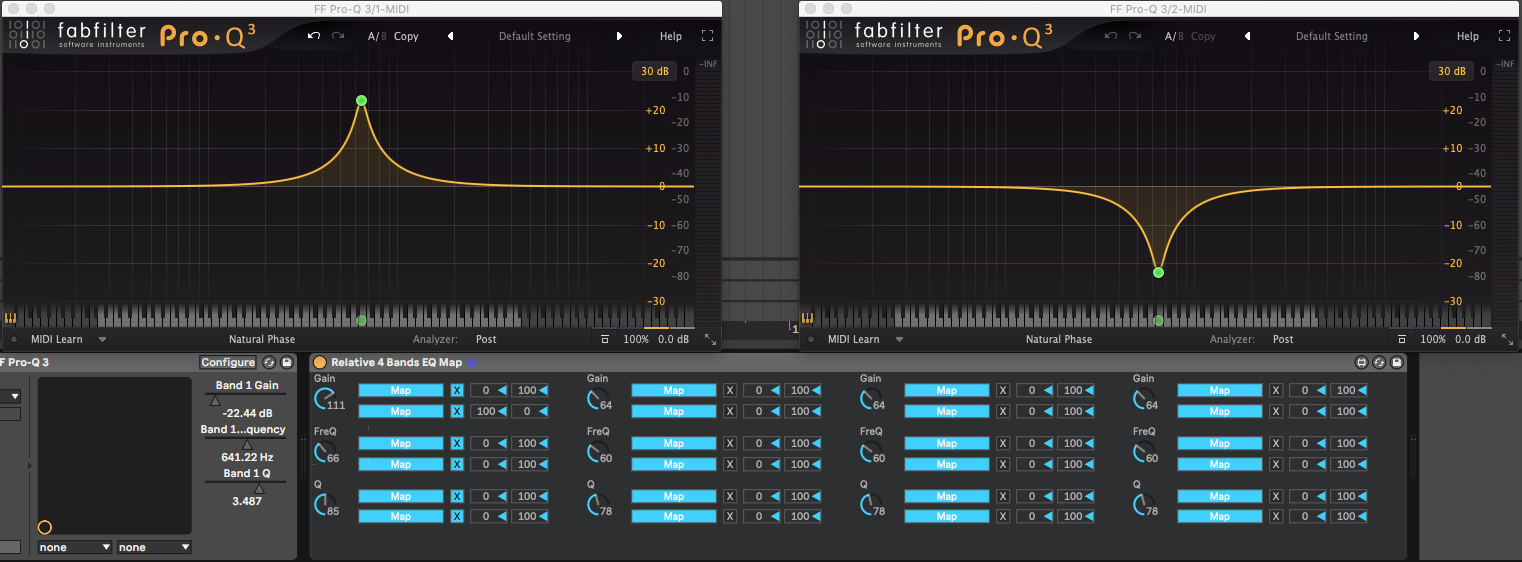Open Default Setting preset menu in right Pro-Q 3

[1332, 36]
